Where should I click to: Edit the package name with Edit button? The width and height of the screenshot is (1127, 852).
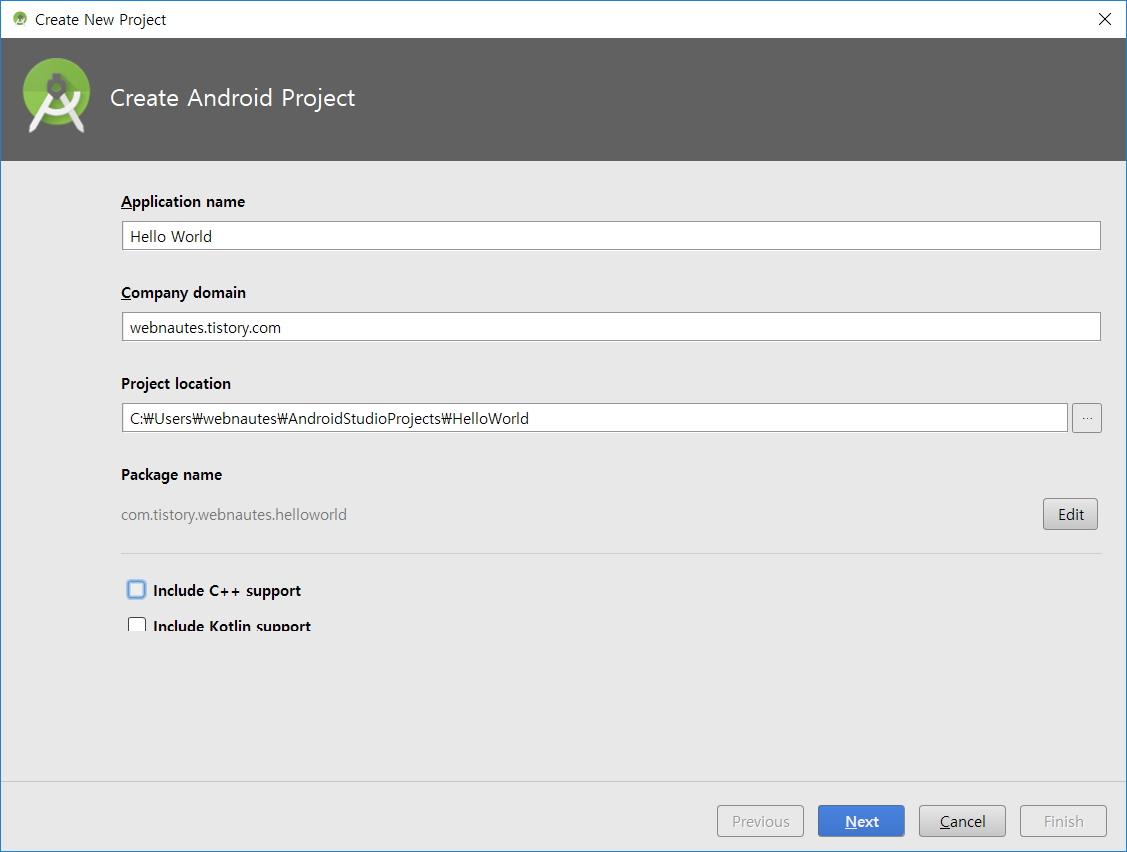pos(1070,514)
